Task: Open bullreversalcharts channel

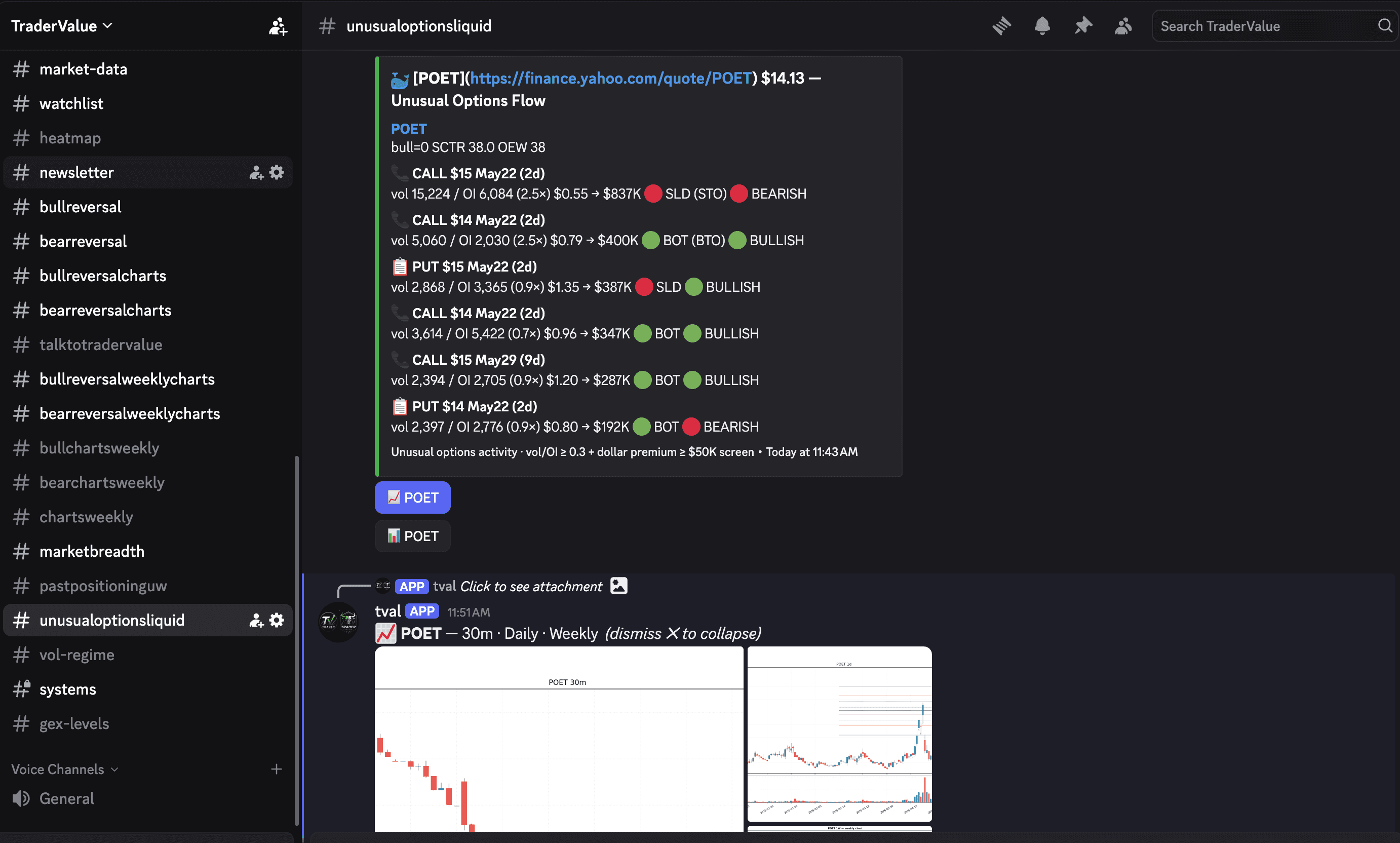Action: (x=148, y=276)
